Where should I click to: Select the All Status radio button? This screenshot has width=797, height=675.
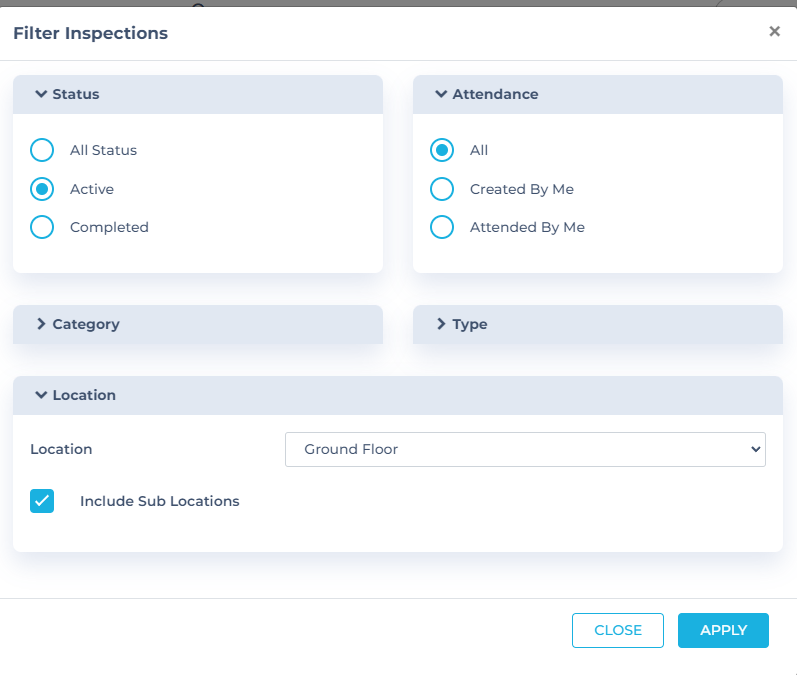pyautogui.click(x=42, y=150)
